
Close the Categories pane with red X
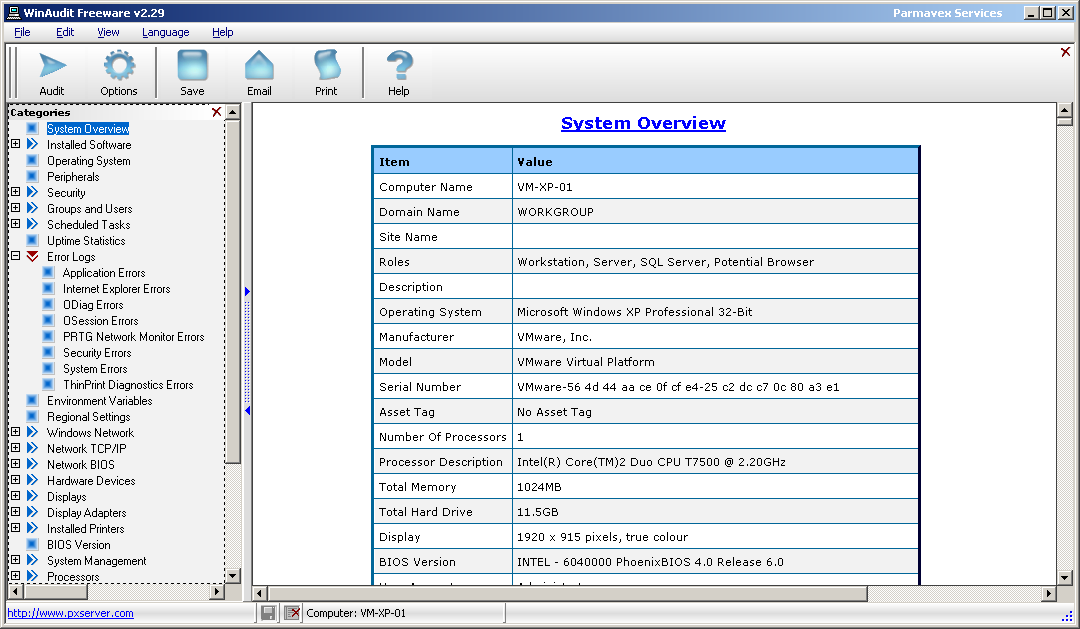(216, 112)
